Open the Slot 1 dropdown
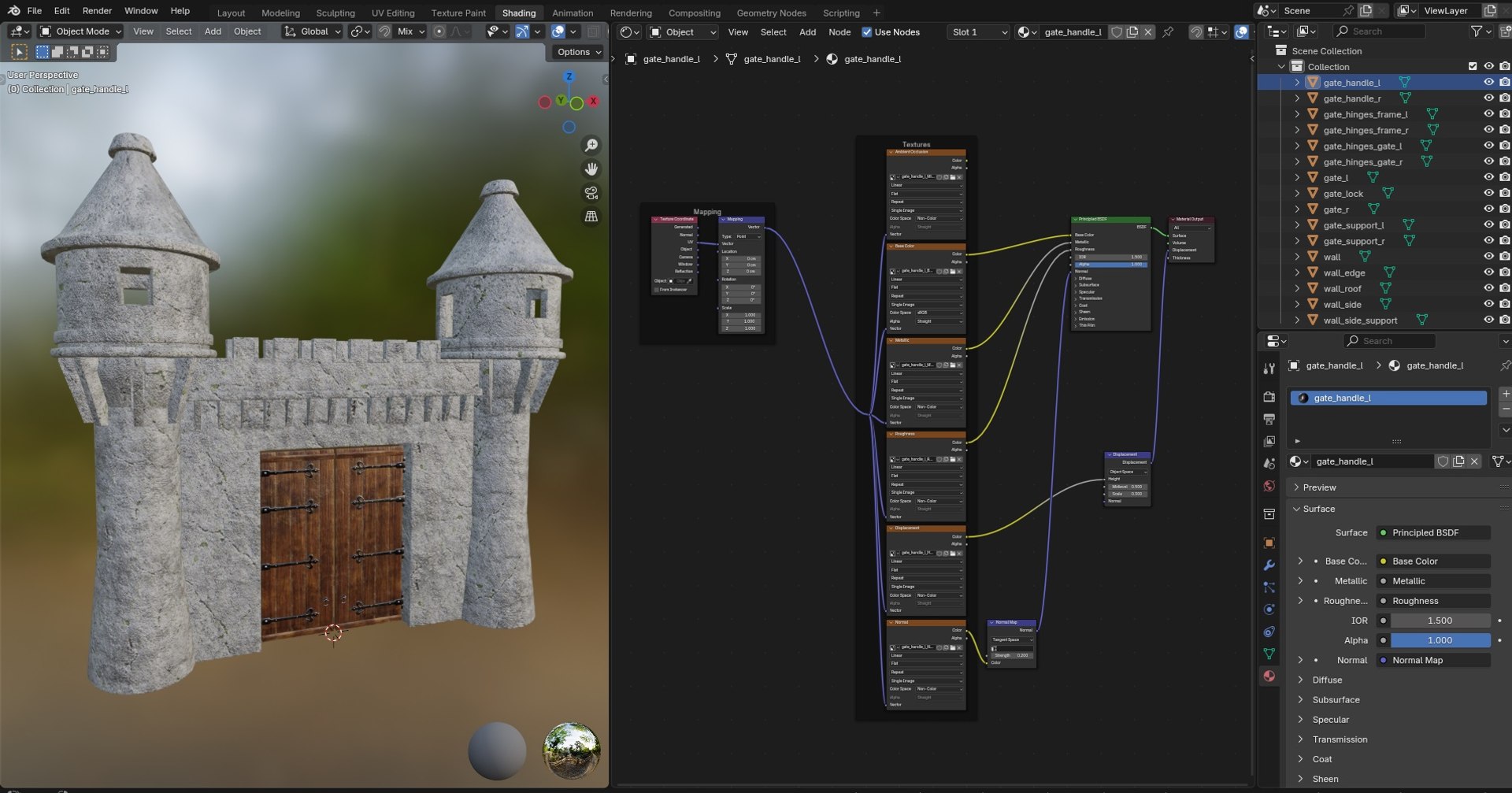1512x793 pixels. 979,32
